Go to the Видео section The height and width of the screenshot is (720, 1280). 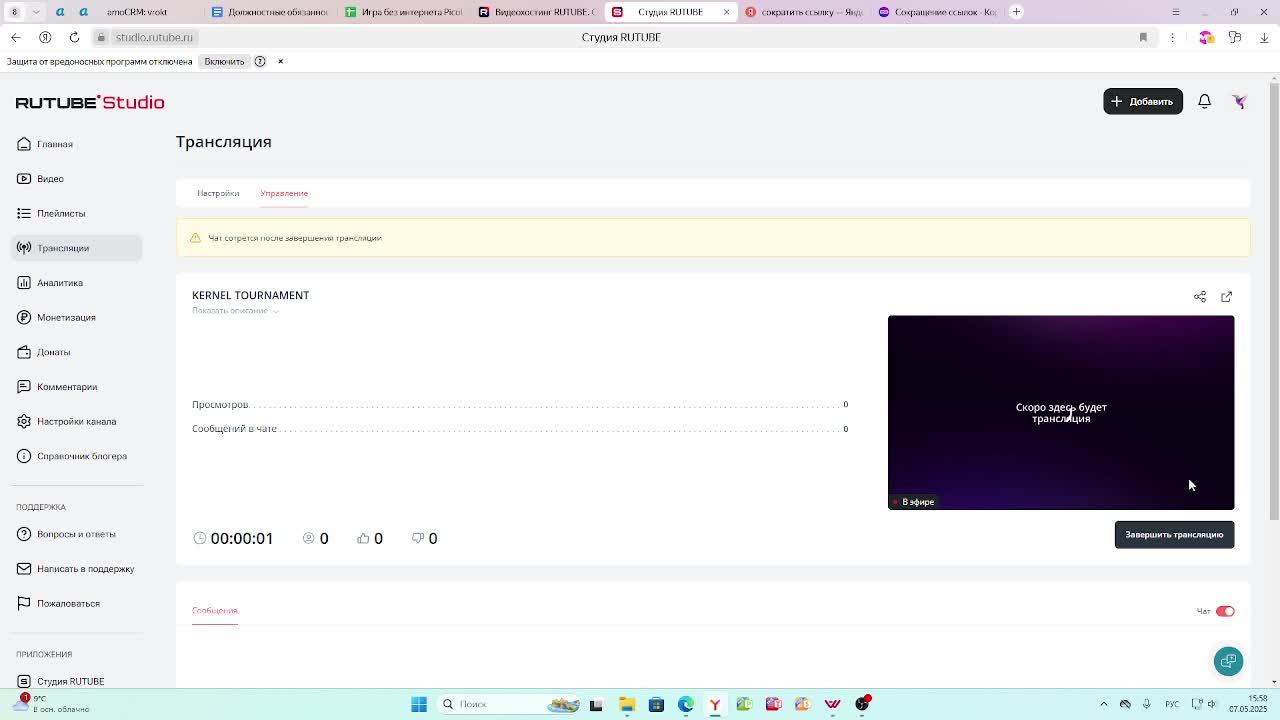point(50,179)
